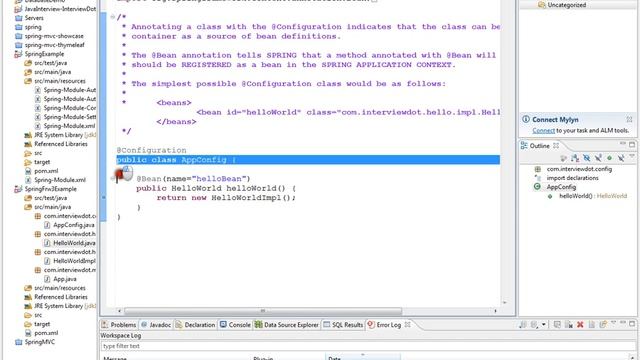Click the Restore Log icon in Error Log
This screenshot has height=360, width=640.
(603, 325)
